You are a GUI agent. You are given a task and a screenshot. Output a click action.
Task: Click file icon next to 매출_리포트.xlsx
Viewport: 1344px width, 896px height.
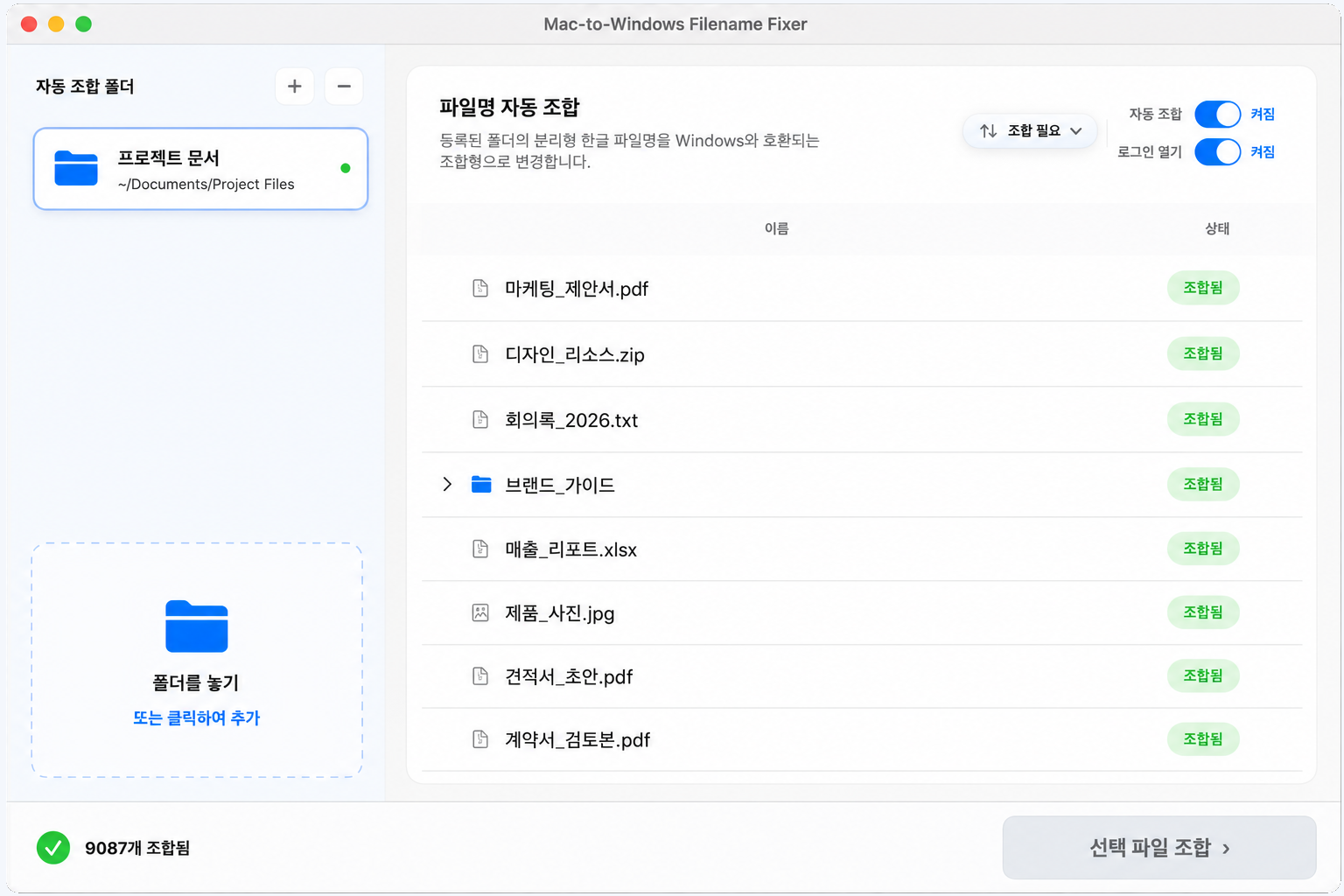click(x=480, y=549)
